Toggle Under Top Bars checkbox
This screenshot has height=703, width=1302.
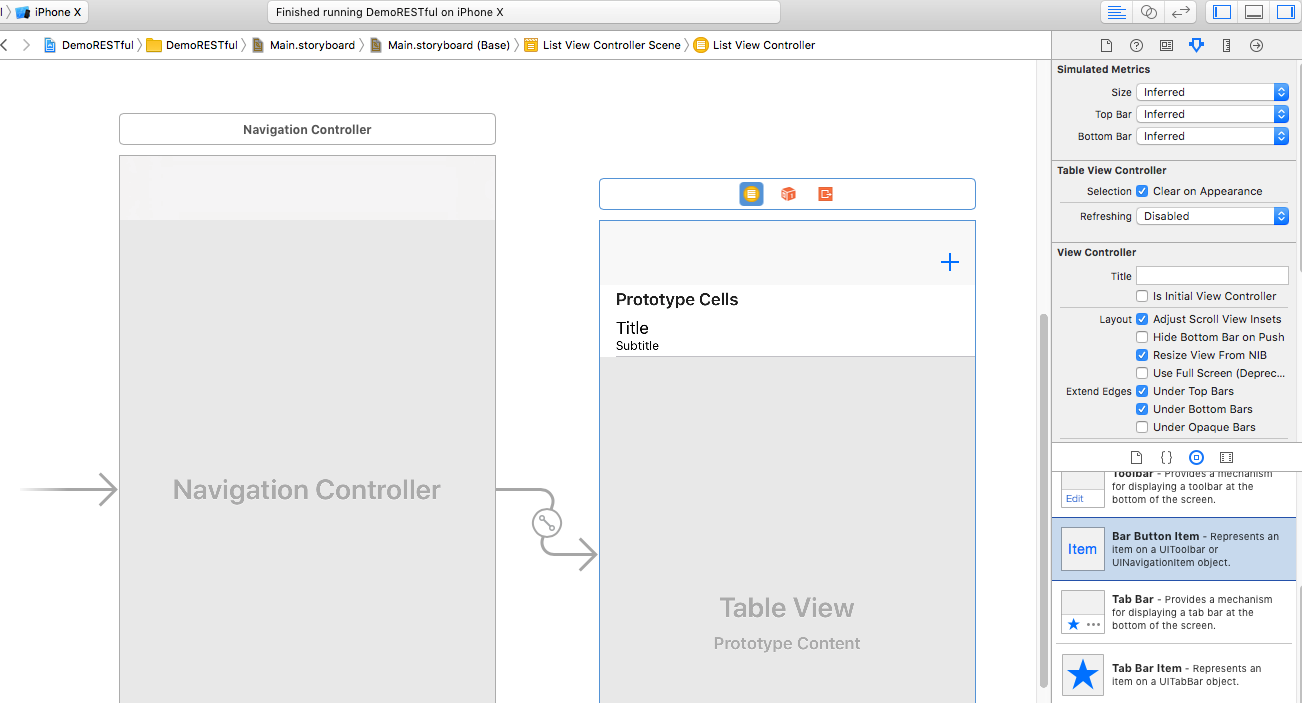(x=1142, y=391)
